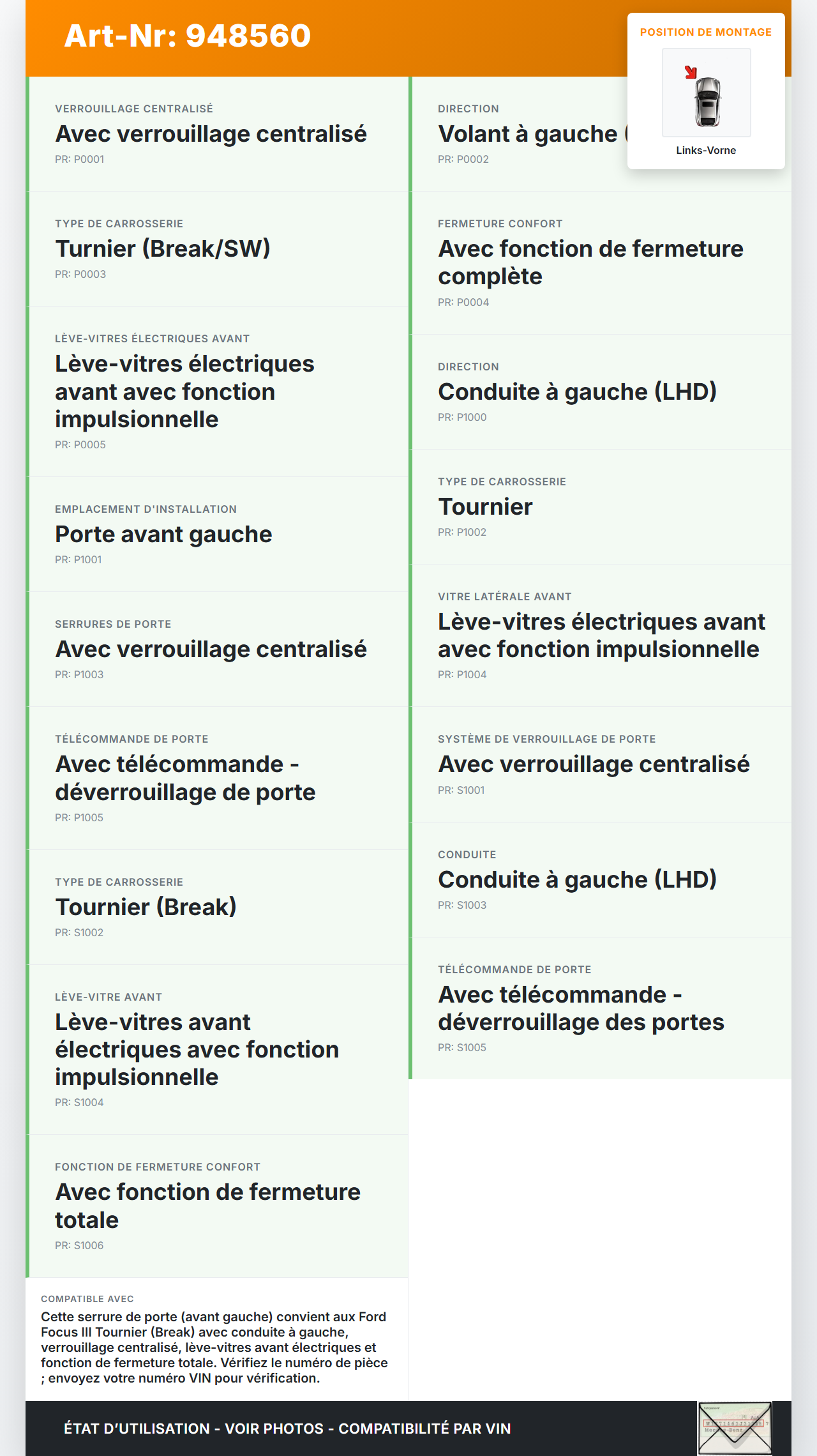The height and width of the screenshot is (1456, 817).
Task: Click the top-down car position icon
Action: click(x=707, y=101)
